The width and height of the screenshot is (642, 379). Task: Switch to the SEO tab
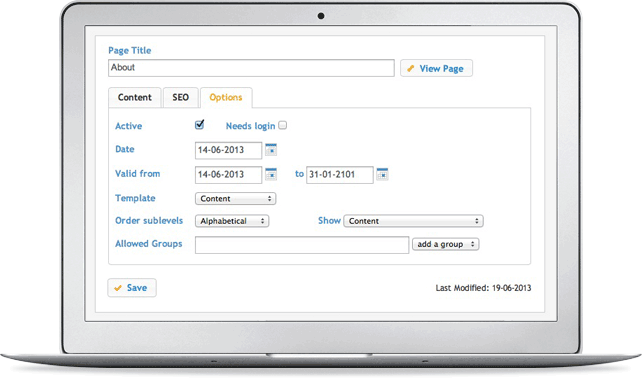pyautogui.click(x=181, y=97)
